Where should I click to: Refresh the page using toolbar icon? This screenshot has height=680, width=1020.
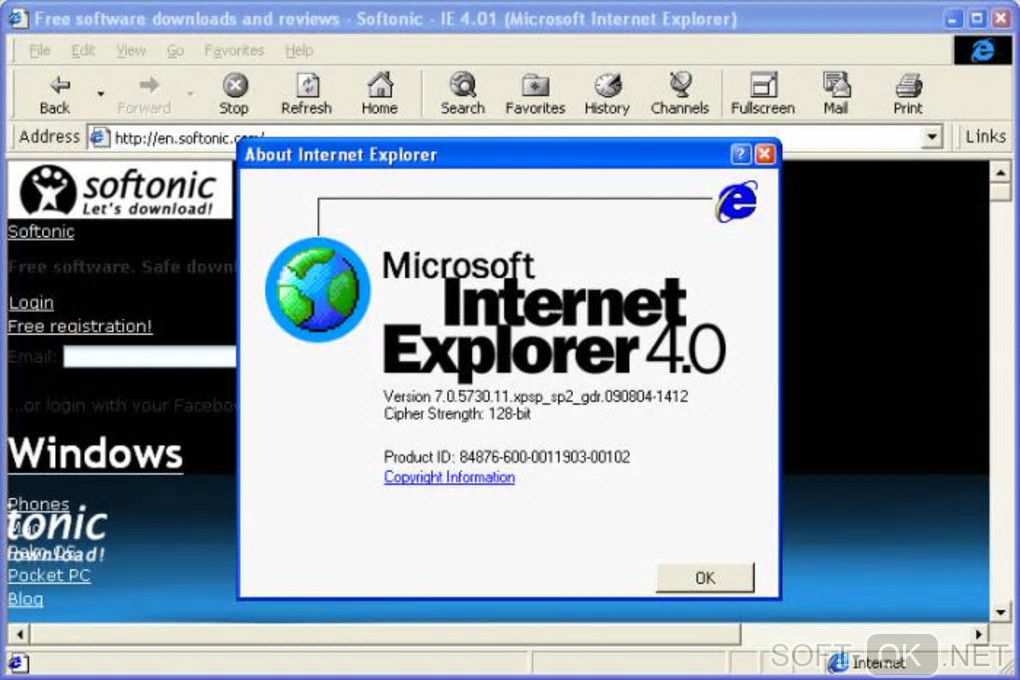[x=307, y=85]
